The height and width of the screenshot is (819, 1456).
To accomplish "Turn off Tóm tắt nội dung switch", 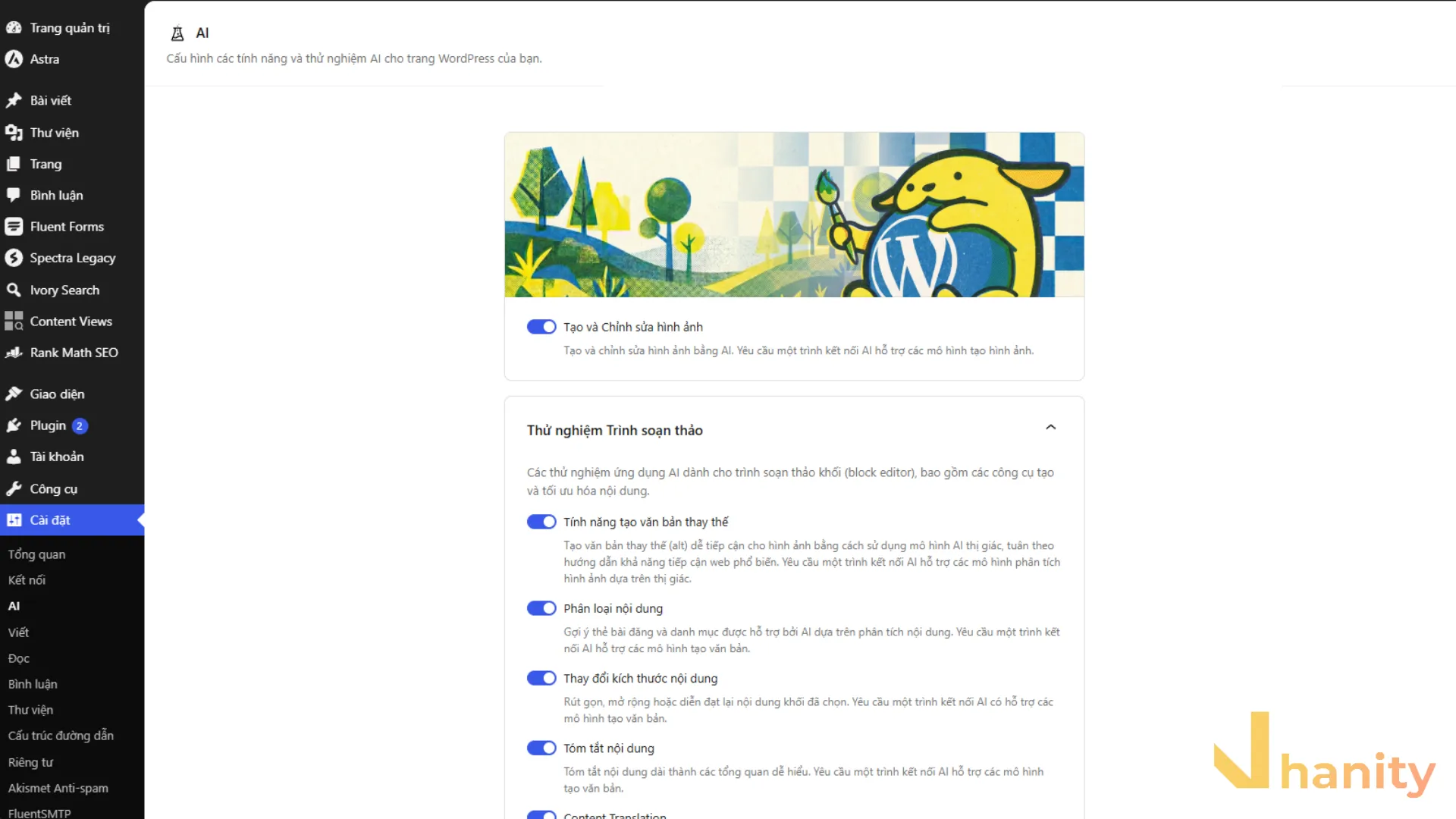I will (x=541, y=748).
